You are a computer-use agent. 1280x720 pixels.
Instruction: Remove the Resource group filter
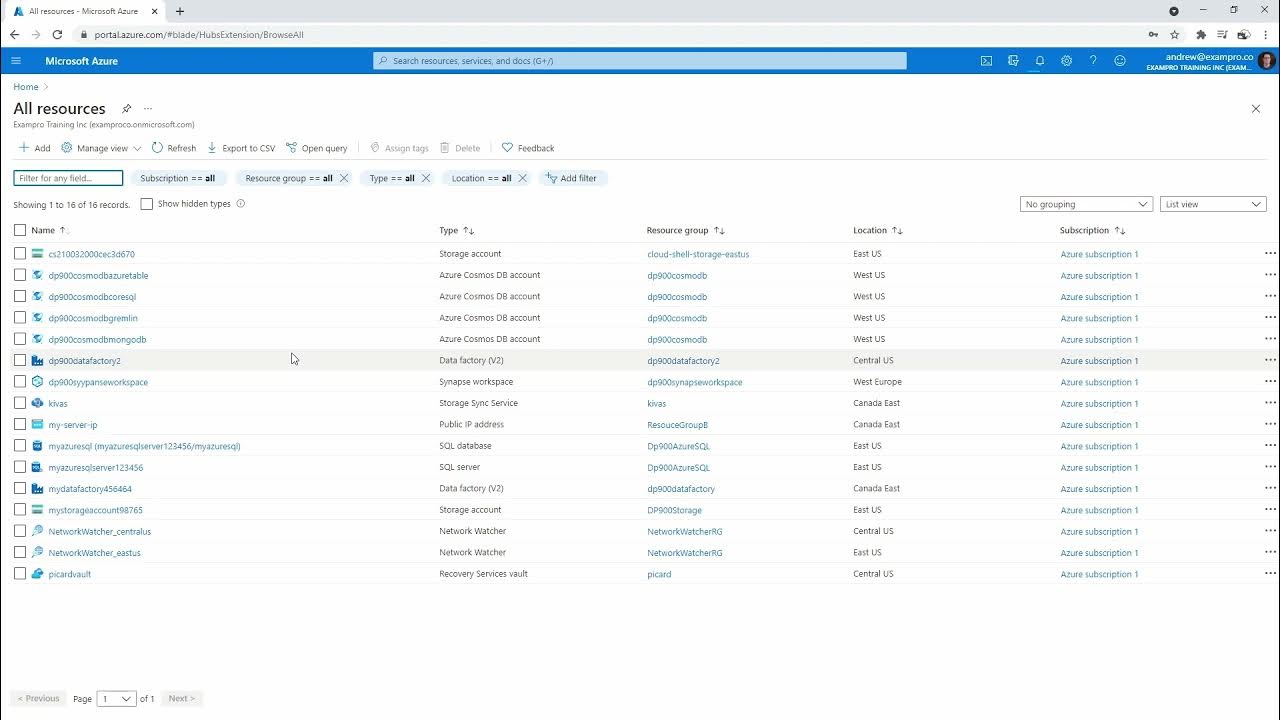(344, 178)
